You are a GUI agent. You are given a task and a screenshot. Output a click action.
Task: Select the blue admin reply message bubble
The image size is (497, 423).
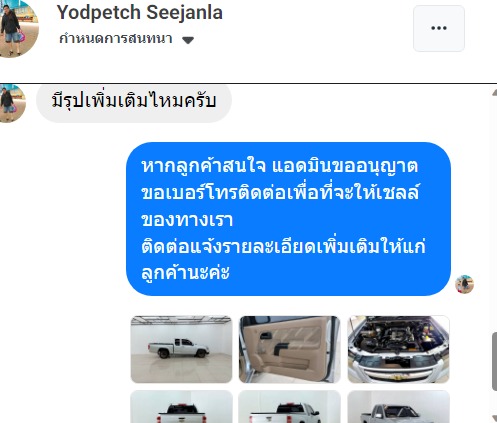288,219
